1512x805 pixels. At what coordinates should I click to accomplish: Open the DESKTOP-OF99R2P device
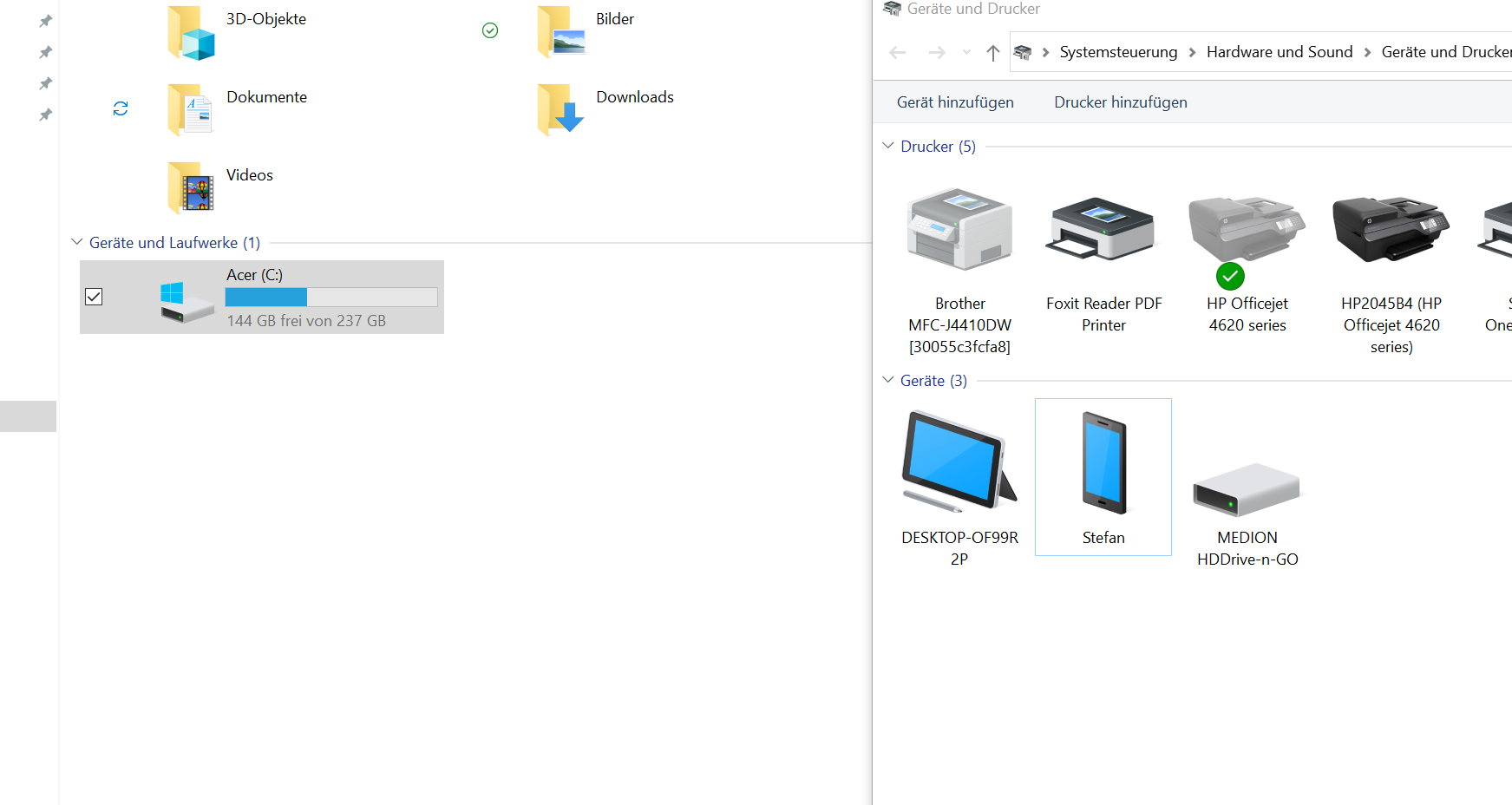tap(959, 460)
